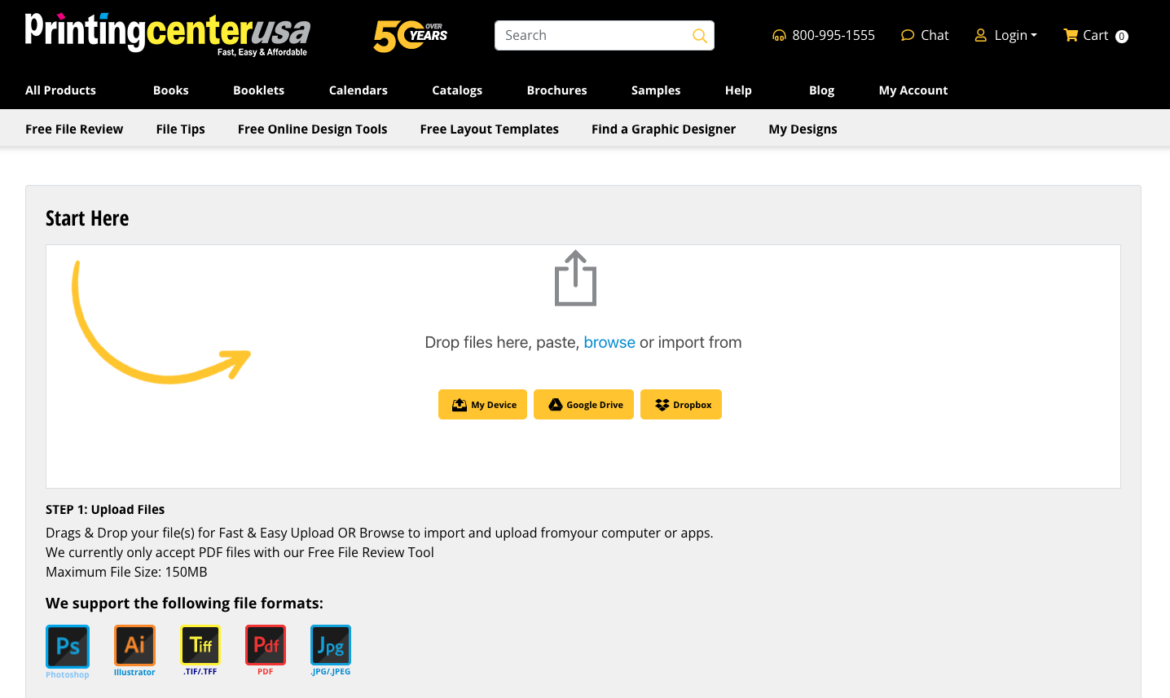Import files from Dropbox
This screenshot has width=1170, height=698.
click(681, 405)
